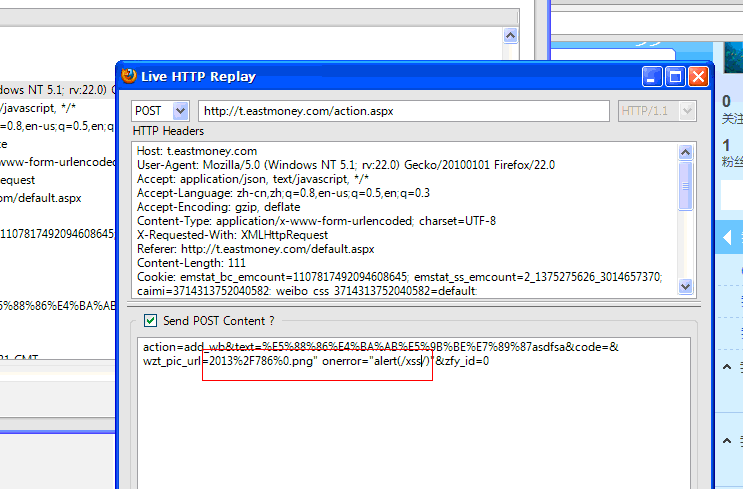Image resolution: width=743 pixels, height=489 pixels.
Task: Click the lower caret icon in right sidebar
Action: coord(727,441)
